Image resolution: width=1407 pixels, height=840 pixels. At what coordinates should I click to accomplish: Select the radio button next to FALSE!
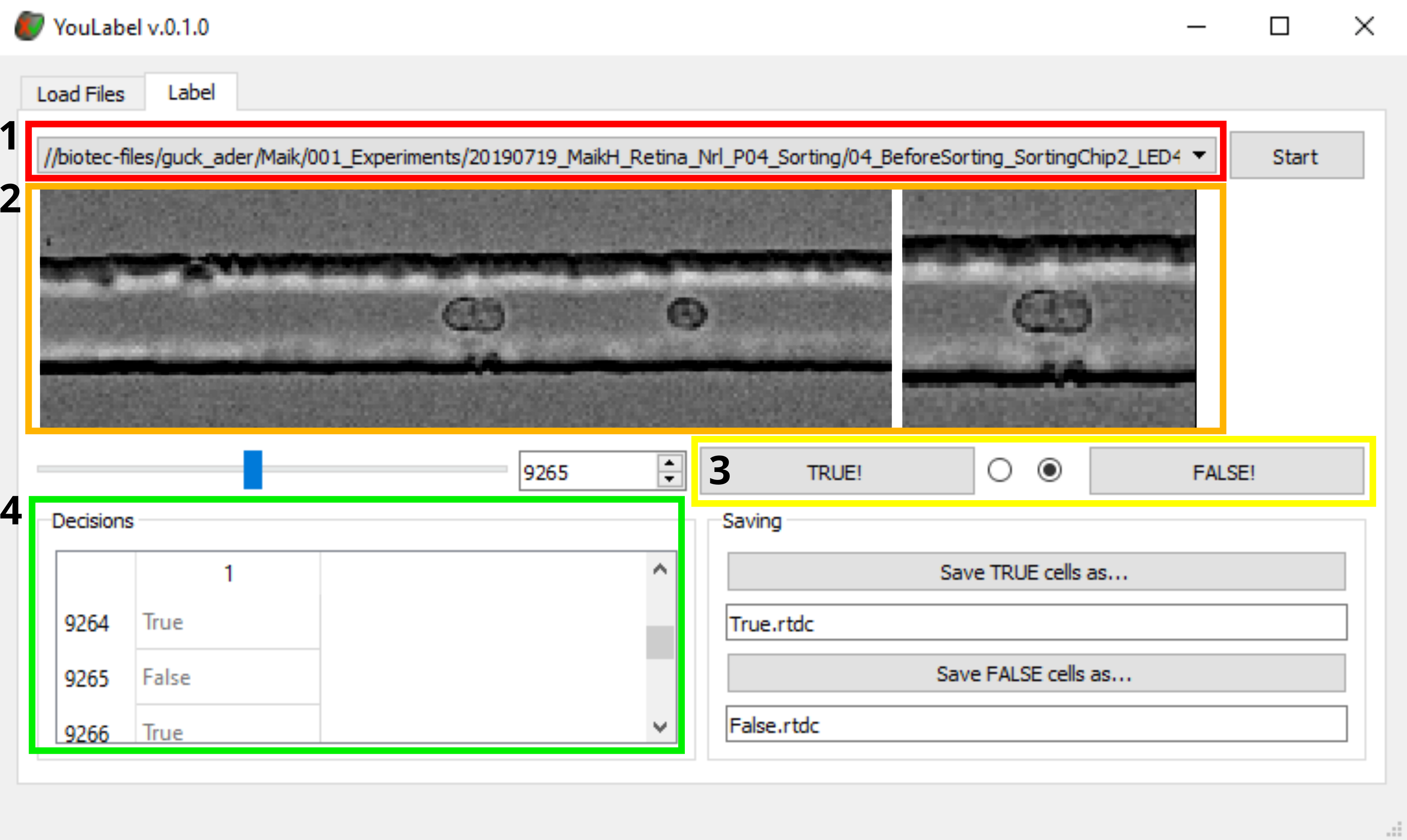1049,470
